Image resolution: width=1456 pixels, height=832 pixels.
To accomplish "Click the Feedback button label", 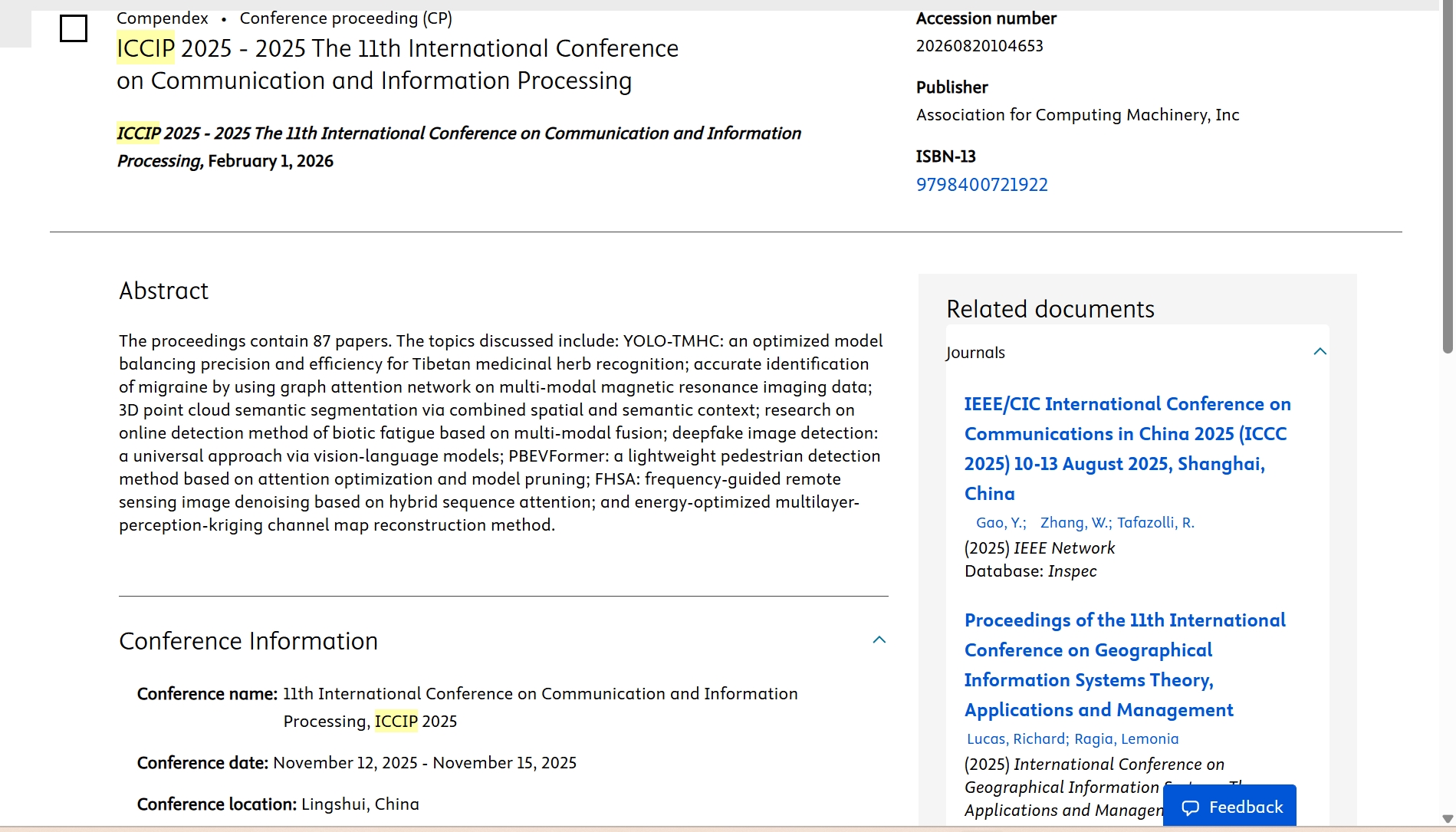I will [1245, 807].
